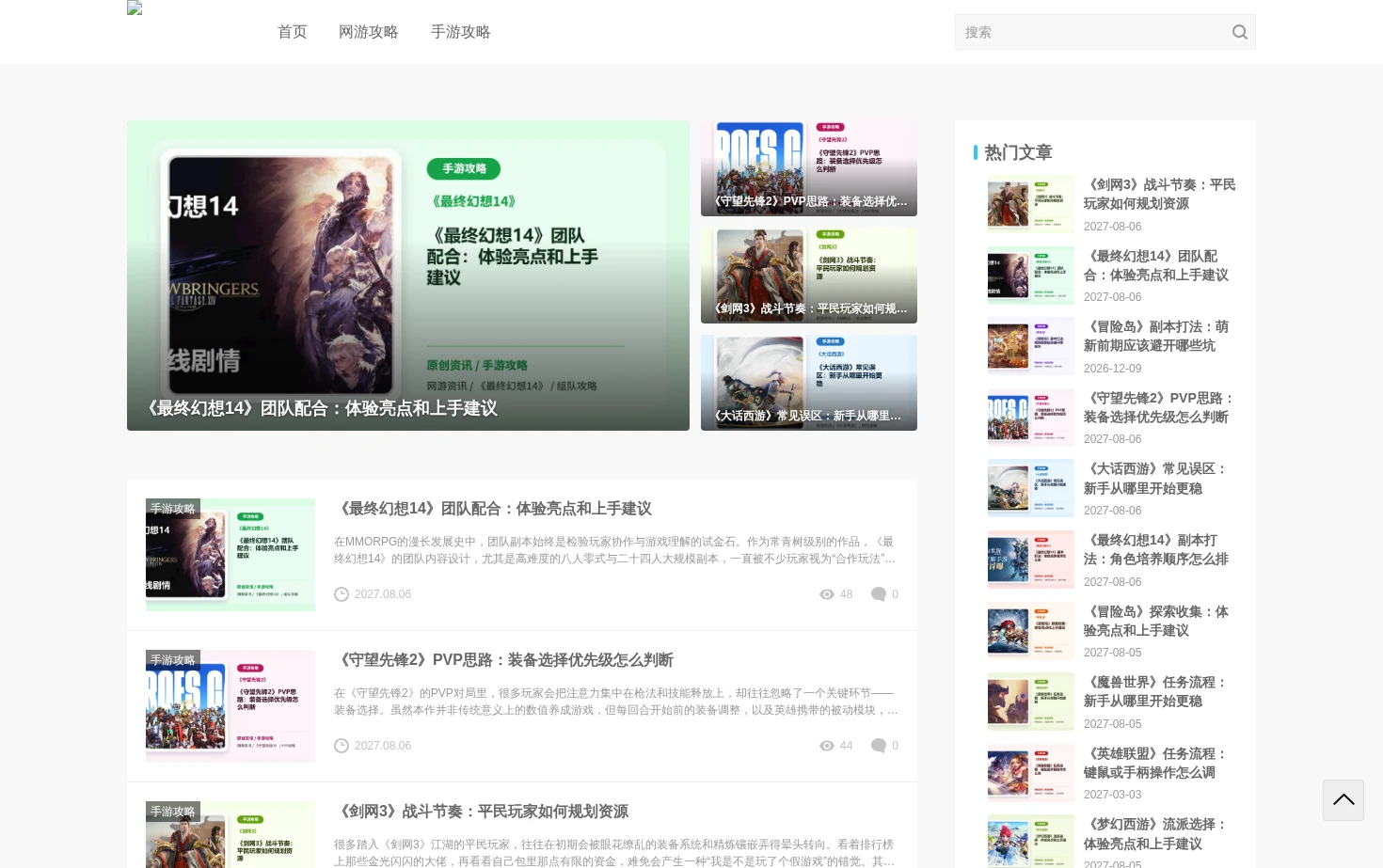
Task: Open hot article 英雄联盟 任务流程 in sidebar
Action: tap(1155, 763)
